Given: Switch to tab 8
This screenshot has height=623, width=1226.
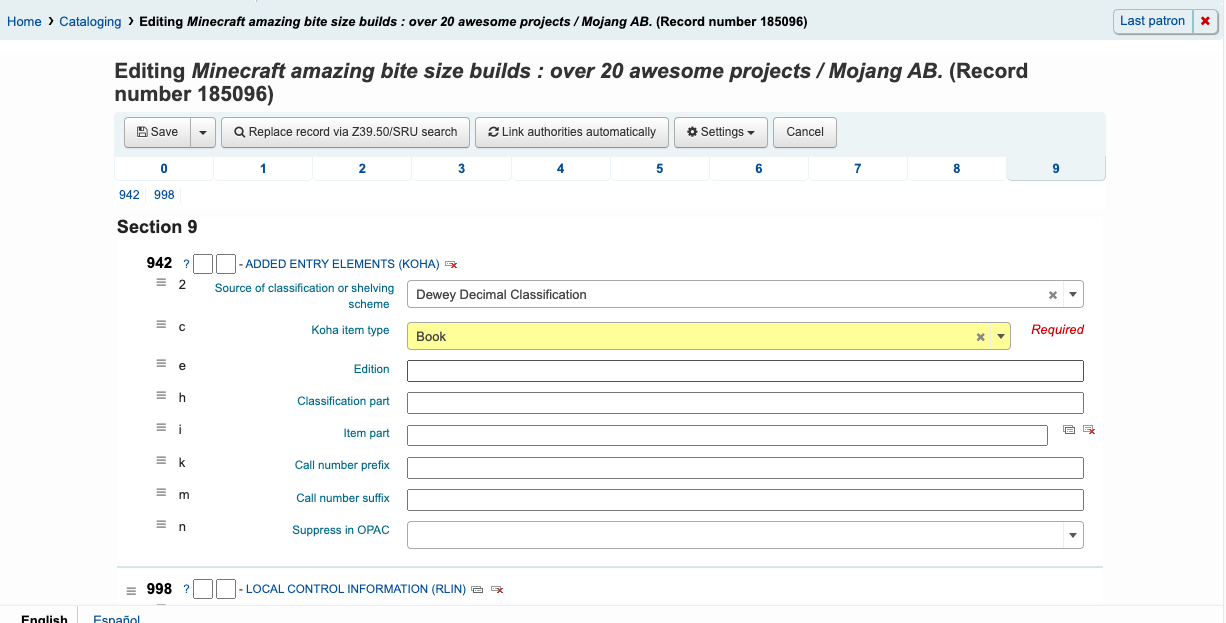Looking at the screenshot, I should tap(956, 169).
